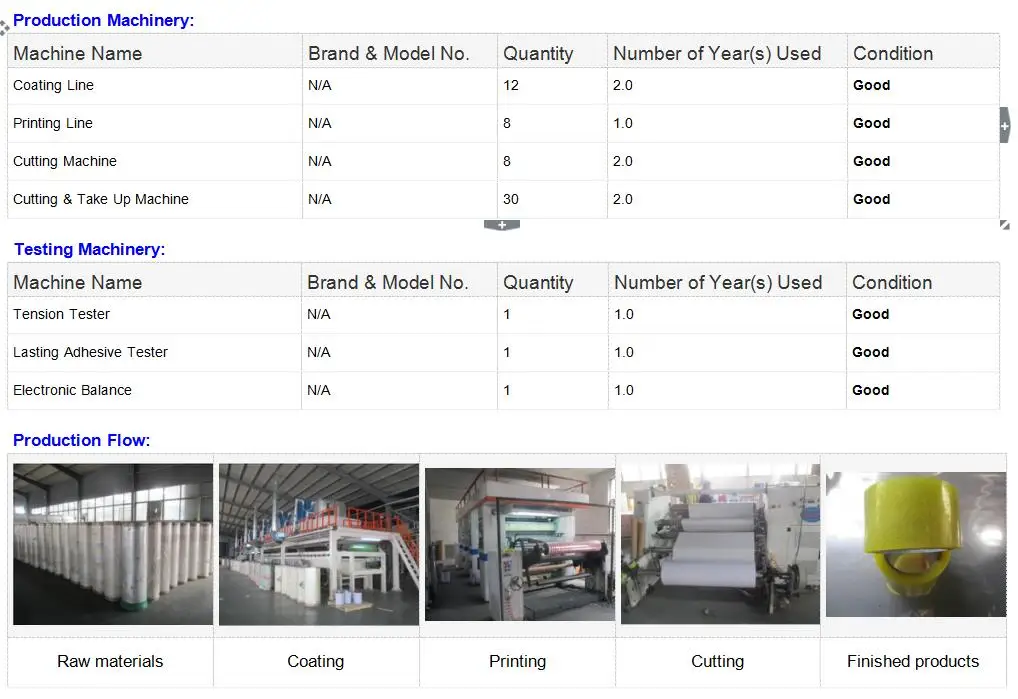Open the Coating line photo
1018x699 pixels.
click(319, 545)
